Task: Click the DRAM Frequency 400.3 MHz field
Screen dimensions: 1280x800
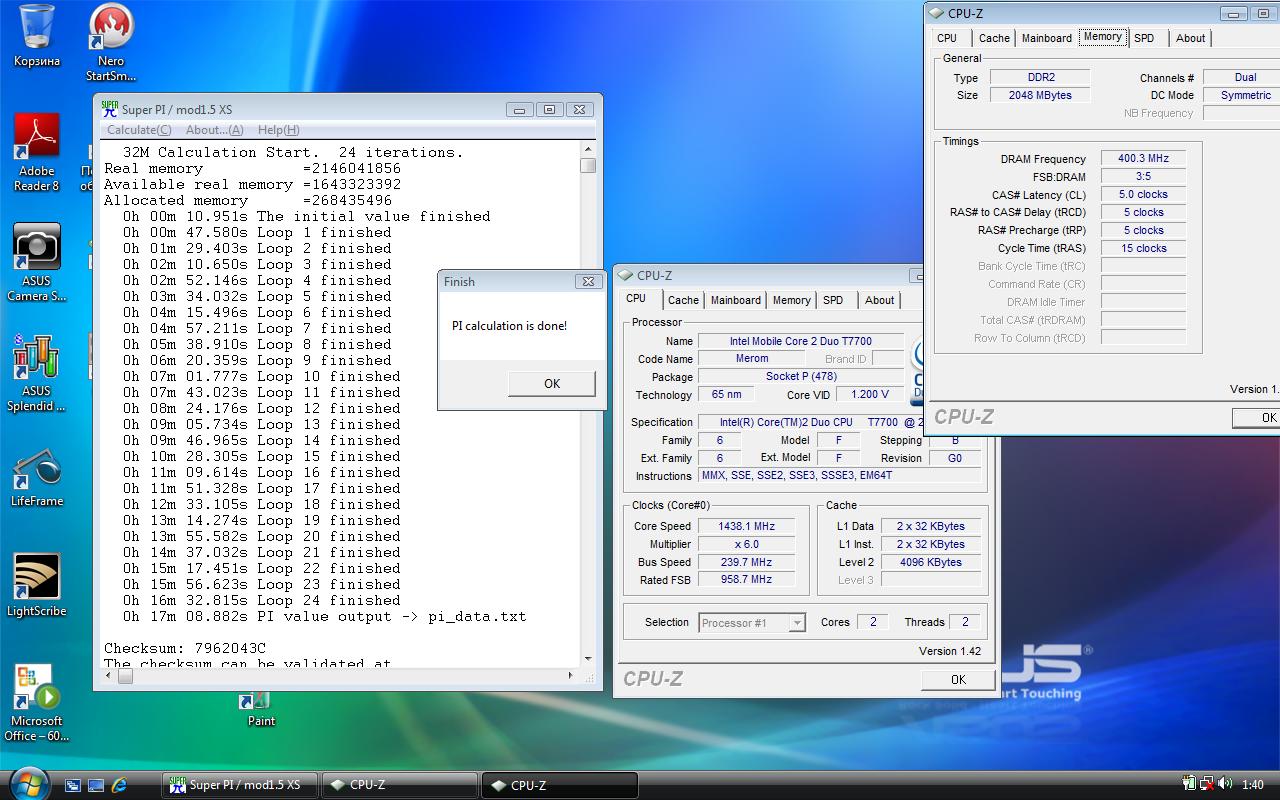Action: [x=1144, y=158]
